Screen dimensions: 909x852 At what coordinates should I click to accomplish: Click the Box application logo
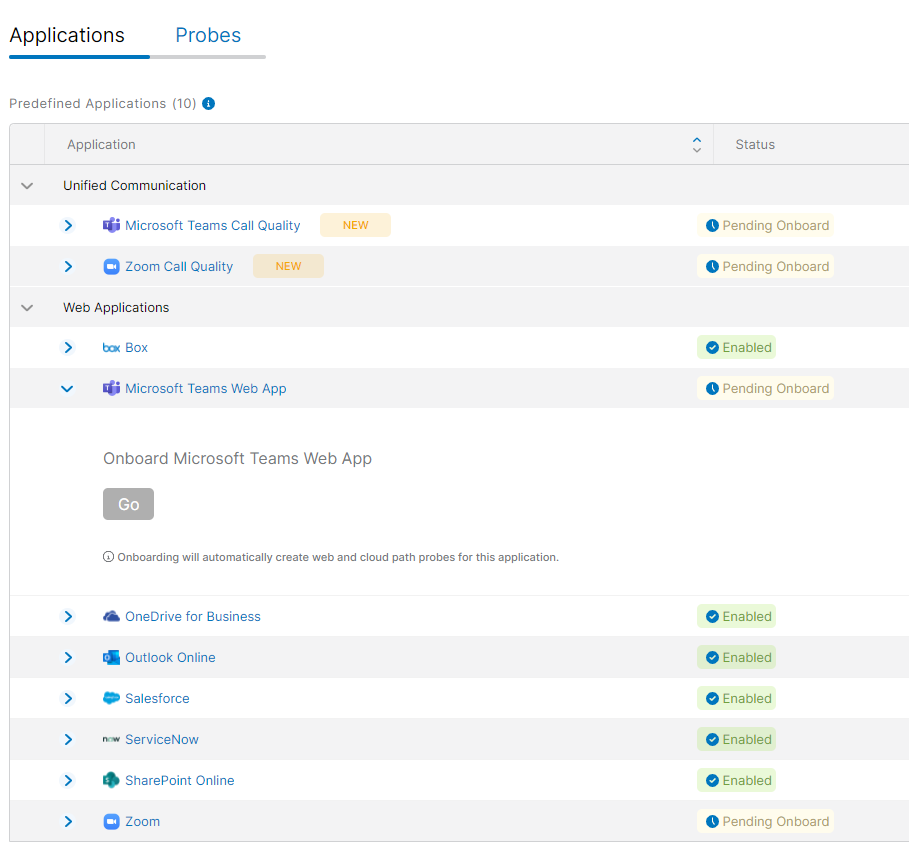[109, 347]
